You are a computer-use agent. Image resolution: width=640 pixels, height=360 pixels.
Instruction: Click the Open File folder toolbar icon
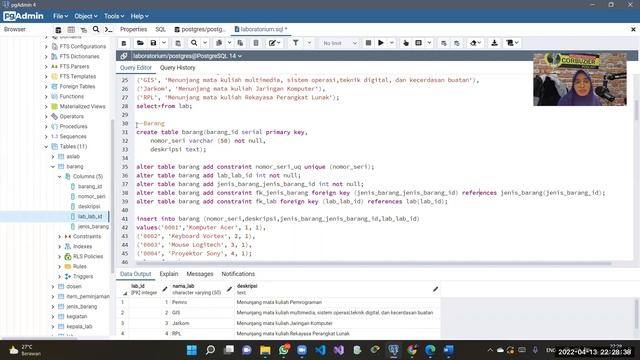click(x=140, y=43)
